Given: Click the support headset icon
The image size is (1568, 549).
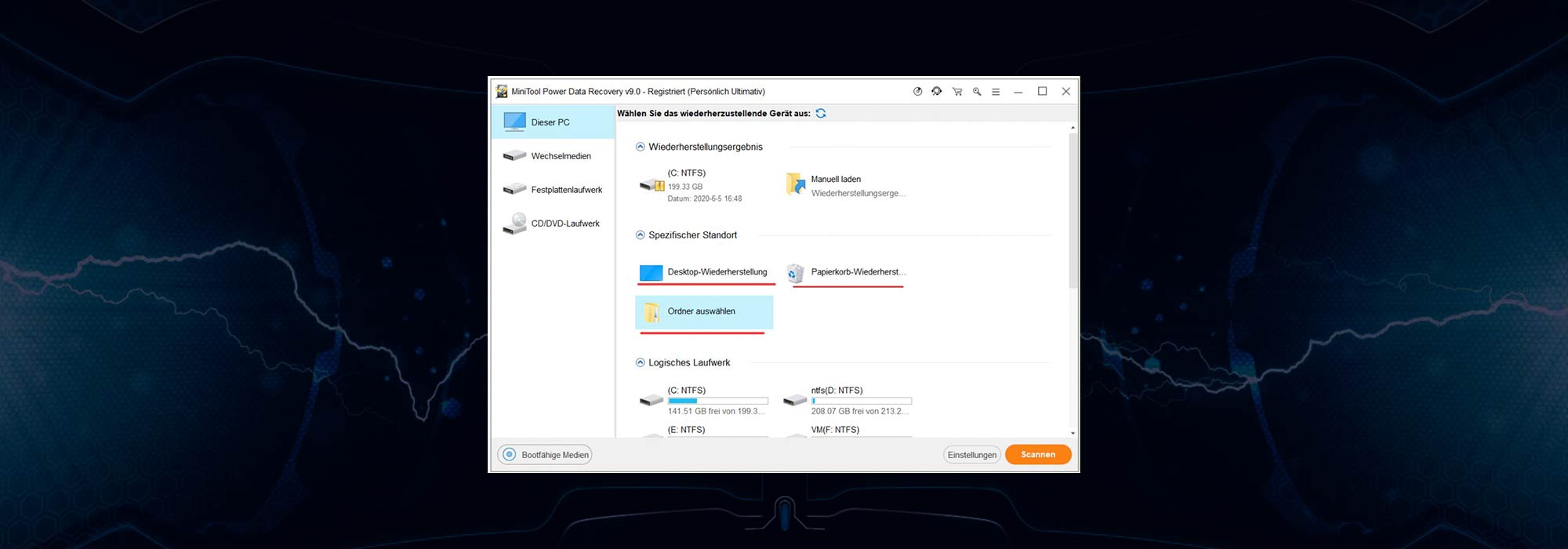Looking at the screenshot, I should 936,92.
